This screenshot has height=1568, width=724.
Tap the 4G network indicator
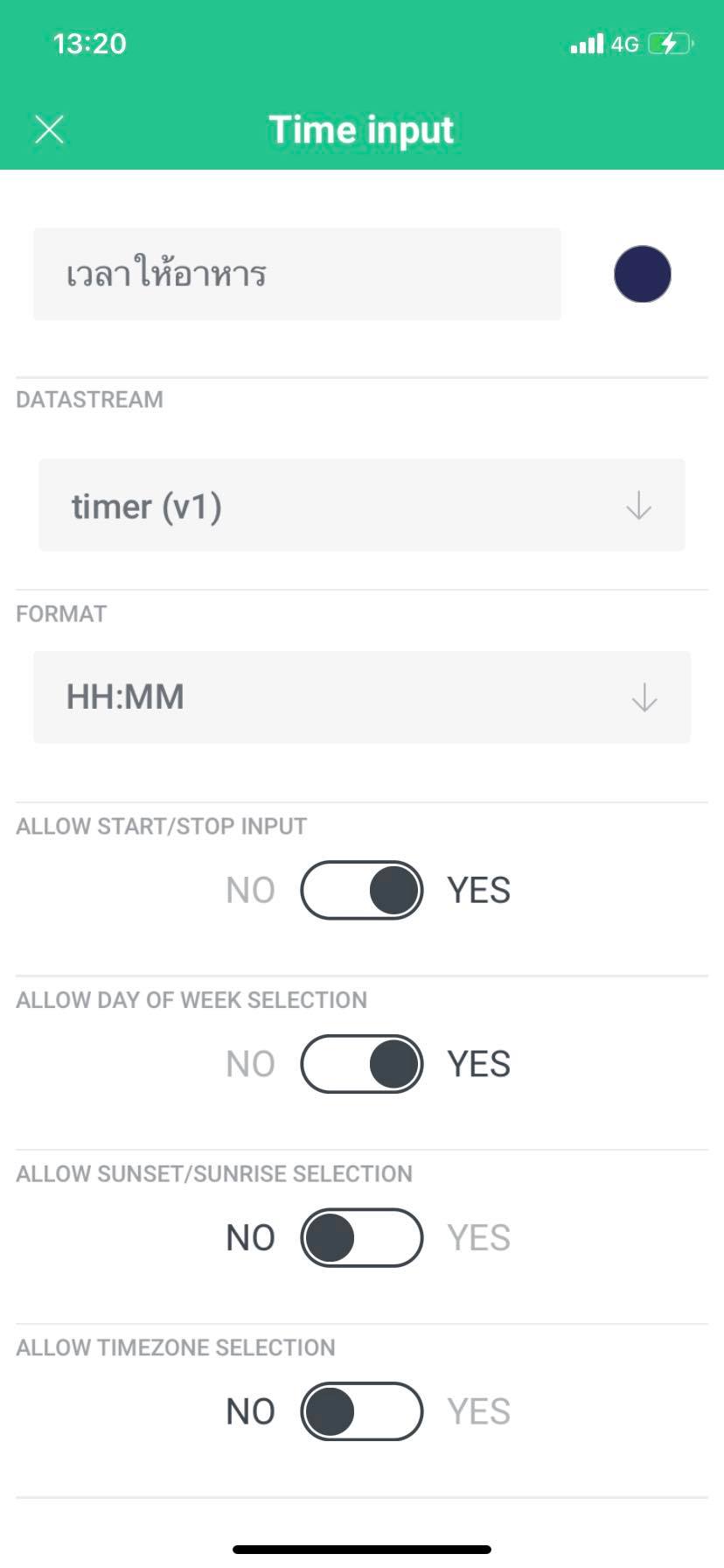click(x=624, y=45)
